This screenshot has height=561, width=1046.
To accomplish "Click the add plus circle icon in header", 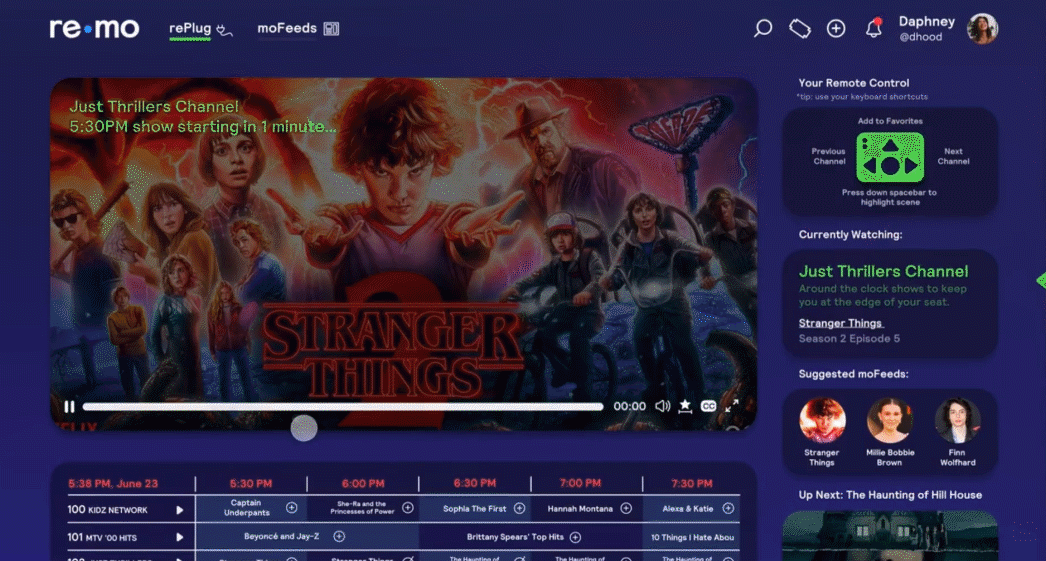I will 836,28.
